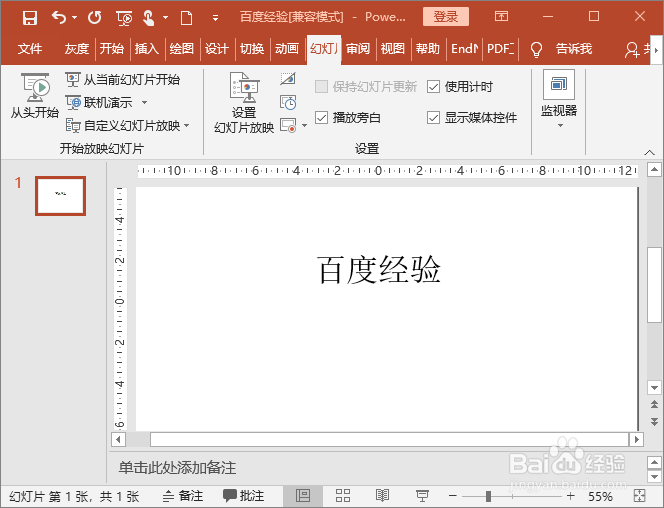Click the Tell Me lightbulb icon
This screenshot has height=508, width=664.
coord(536,50)
